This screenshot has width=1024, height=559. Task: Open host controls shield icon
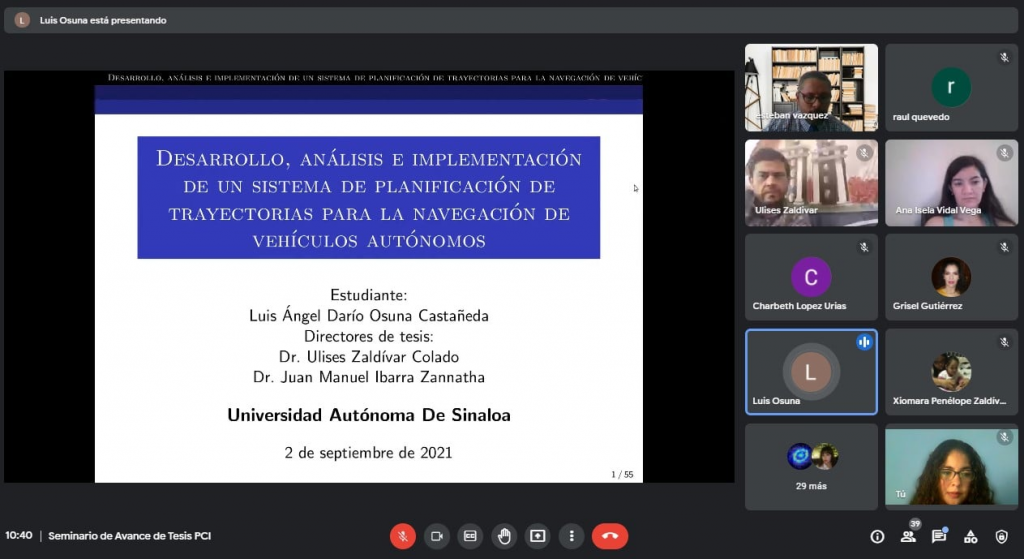1001,537
